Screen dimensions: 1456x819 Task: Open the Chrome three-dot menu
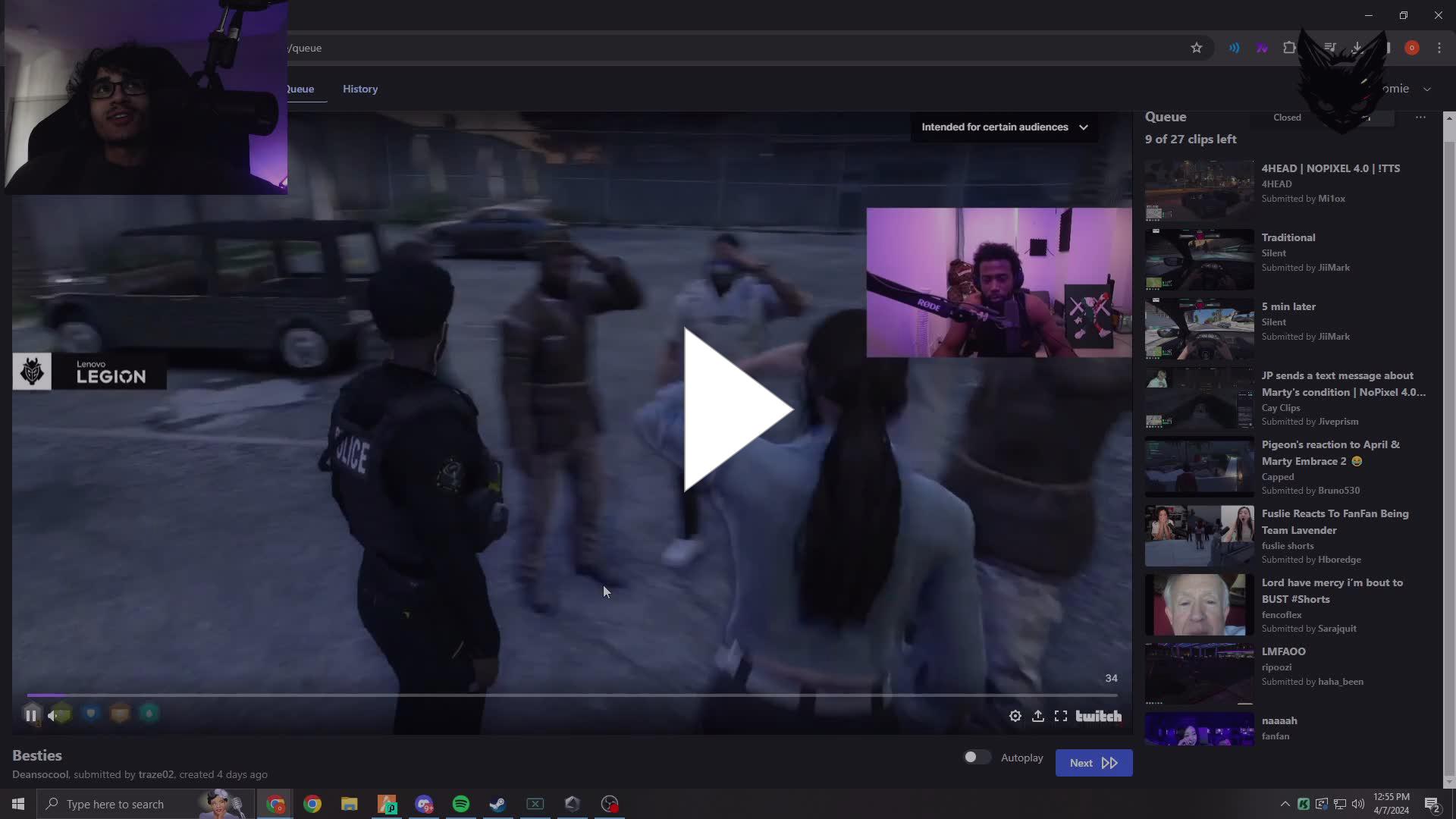point(1439,47)
